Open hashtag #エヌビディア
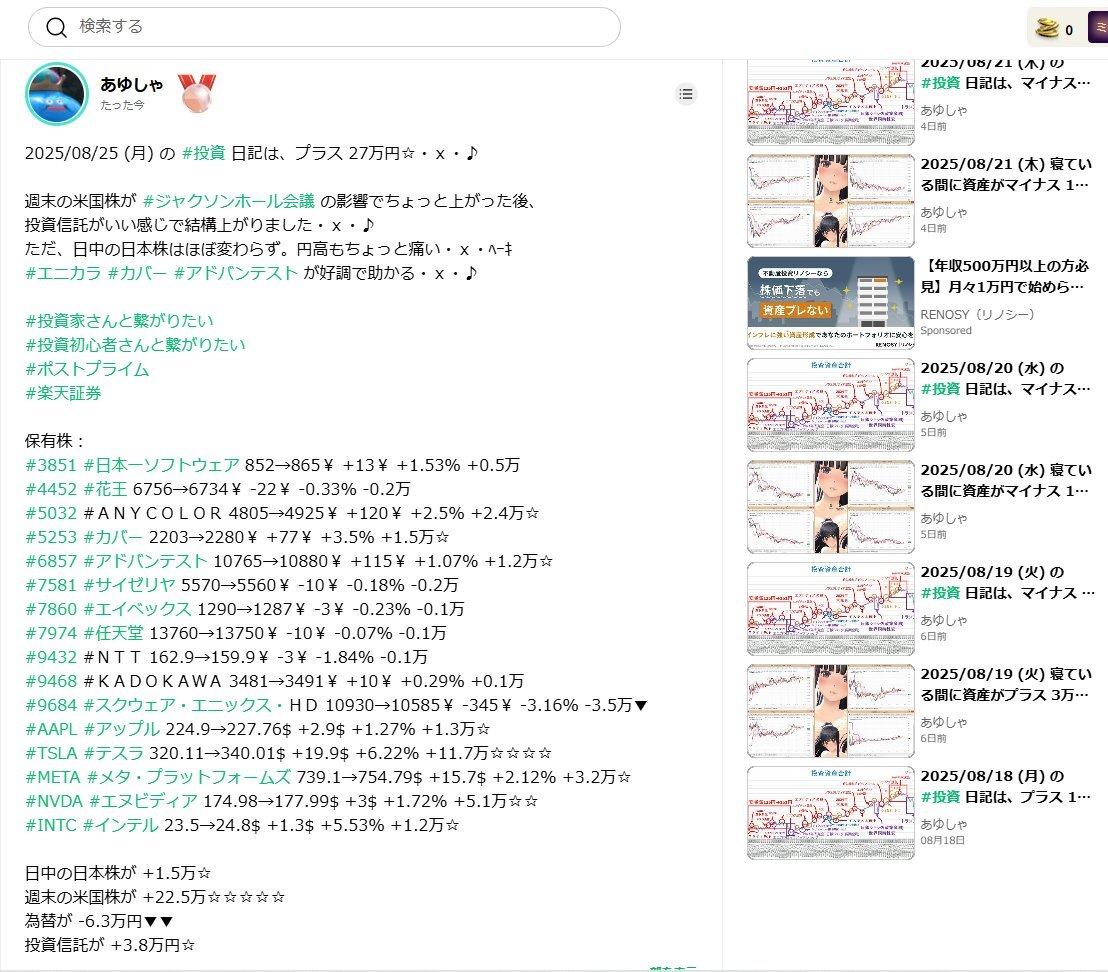Screen dimensions: 1108x972 click(x=143, y=802)
